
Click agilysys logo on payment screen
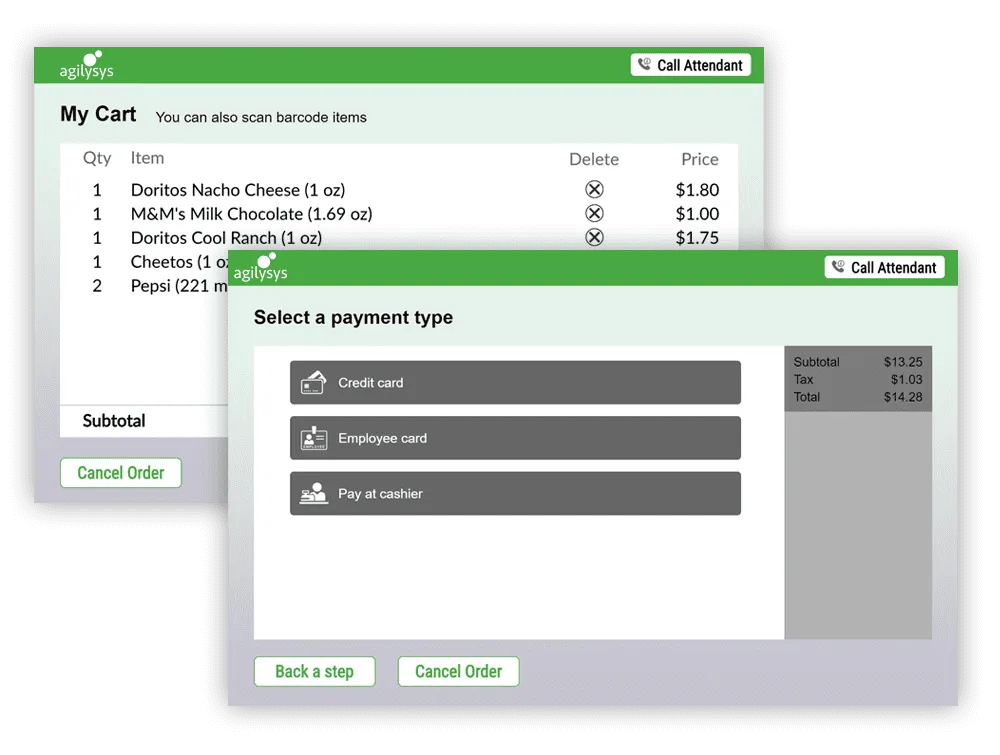(260, 268)
